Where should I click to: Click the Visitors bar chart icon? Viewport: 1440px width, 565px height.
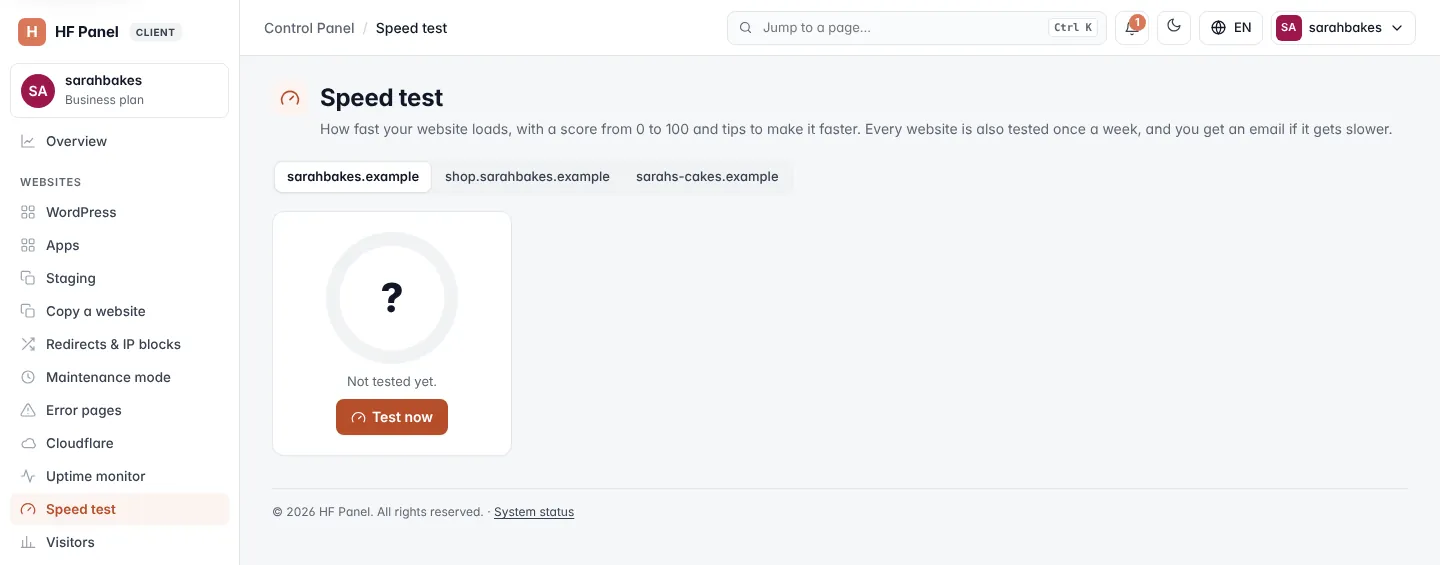coord(28,542)
